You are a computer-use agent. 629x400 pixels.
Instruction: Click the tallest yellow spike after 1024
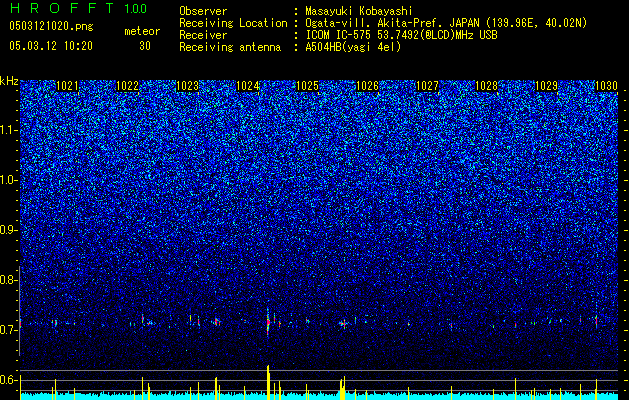(268, 382)
